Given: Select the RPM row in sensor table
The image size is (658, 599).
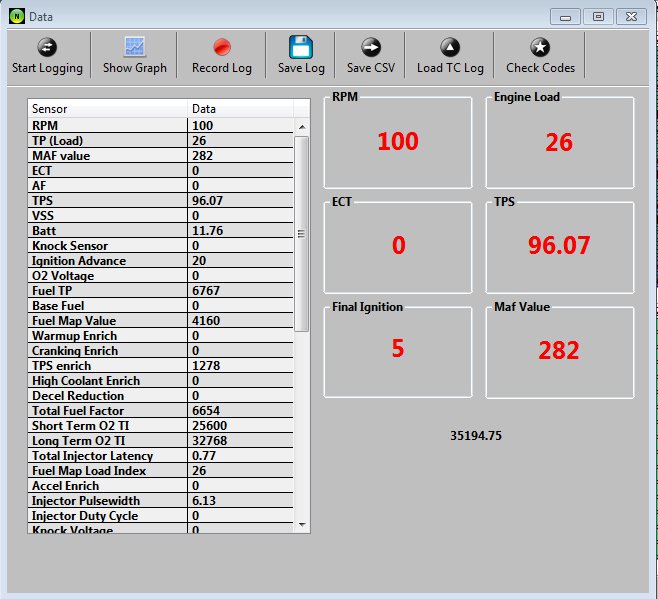Looking at the screenshot, I should click(108, 125).
